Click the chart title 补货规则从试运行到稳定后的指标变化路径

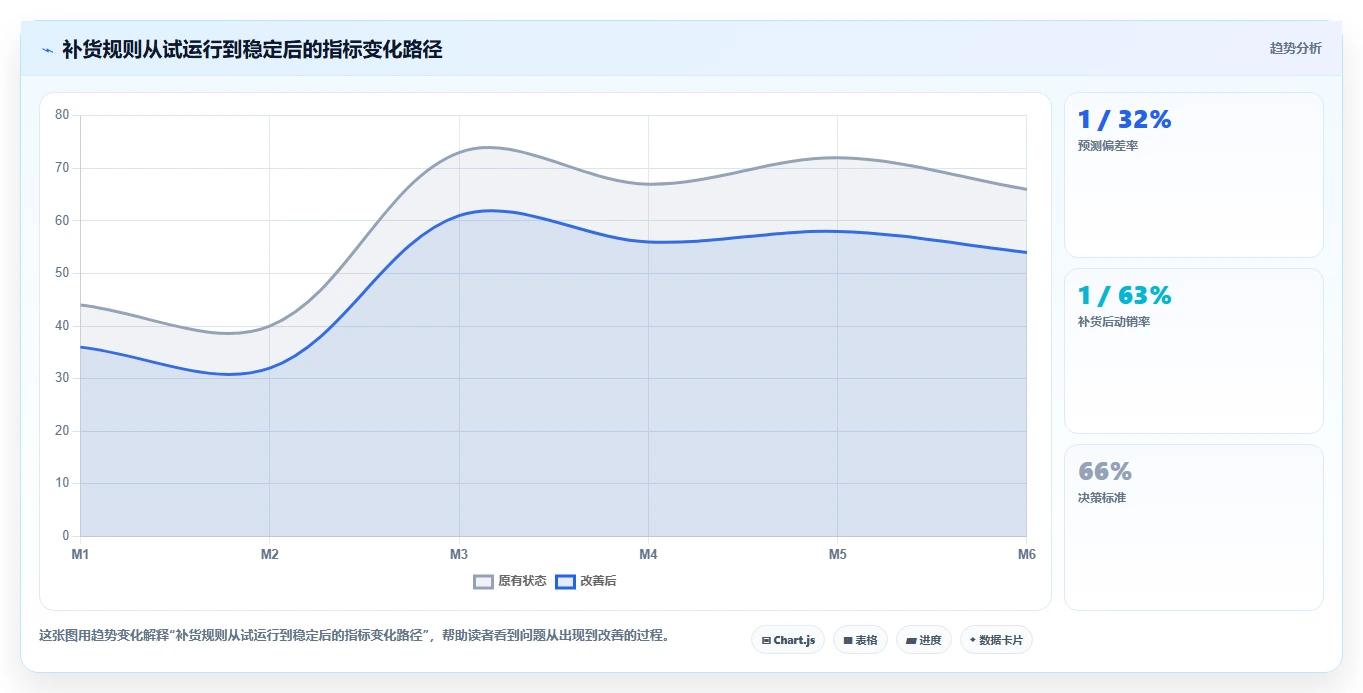252,49
